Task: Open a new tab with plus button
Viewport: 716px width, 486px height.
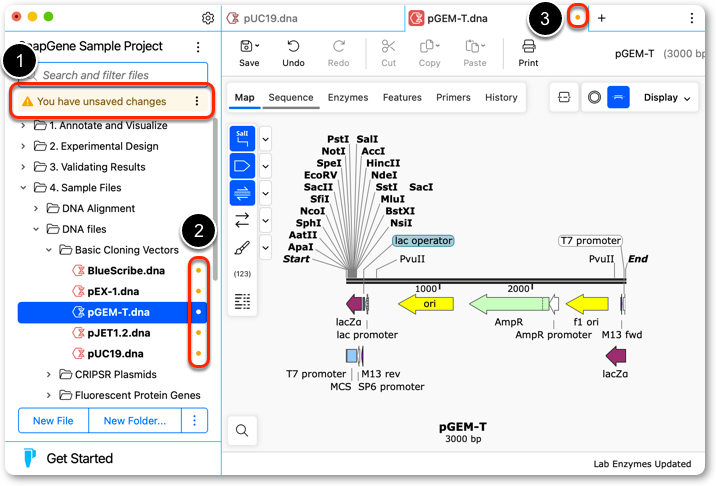Action: coord(602,18)
